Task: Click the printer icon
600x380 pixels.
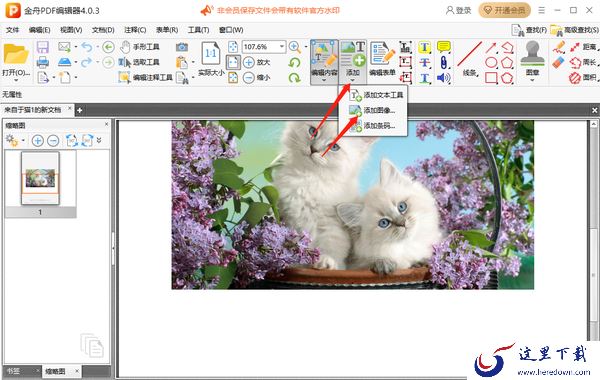Action: [42, 62]
